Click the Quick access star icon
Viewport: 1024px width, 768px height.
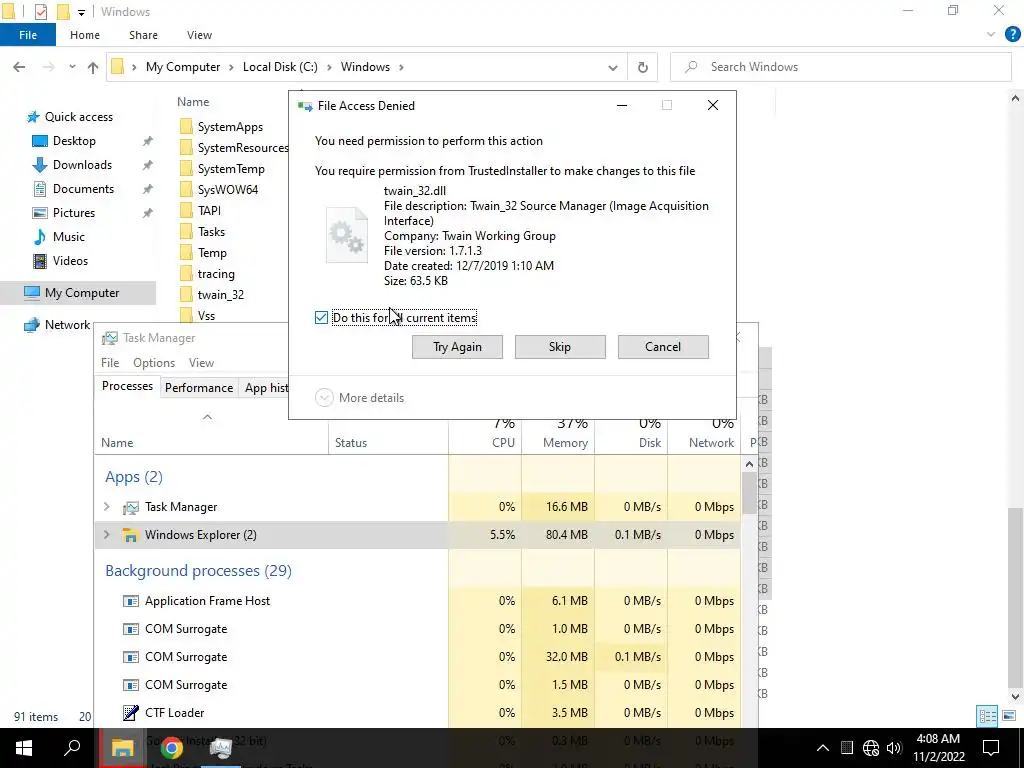(33, 117)
